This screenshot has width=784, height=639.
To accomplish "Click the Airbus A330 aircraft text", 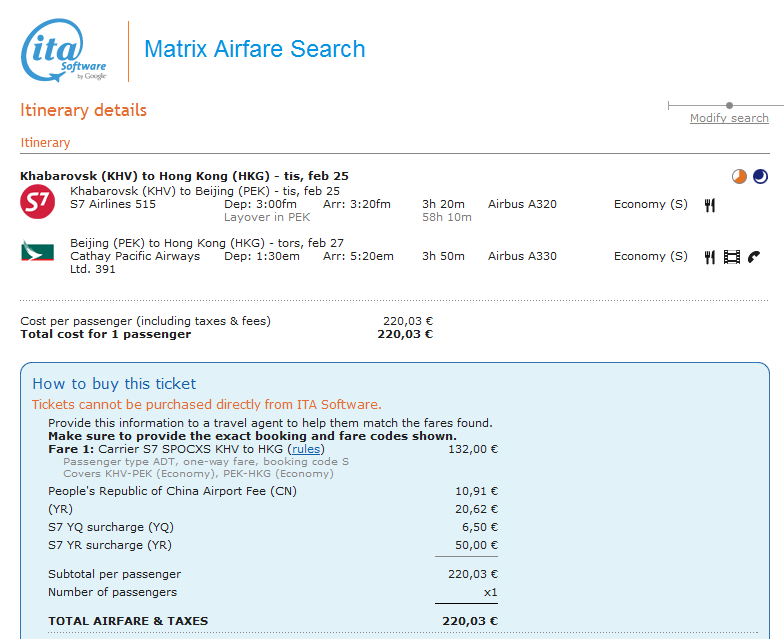I will [522, 256].
